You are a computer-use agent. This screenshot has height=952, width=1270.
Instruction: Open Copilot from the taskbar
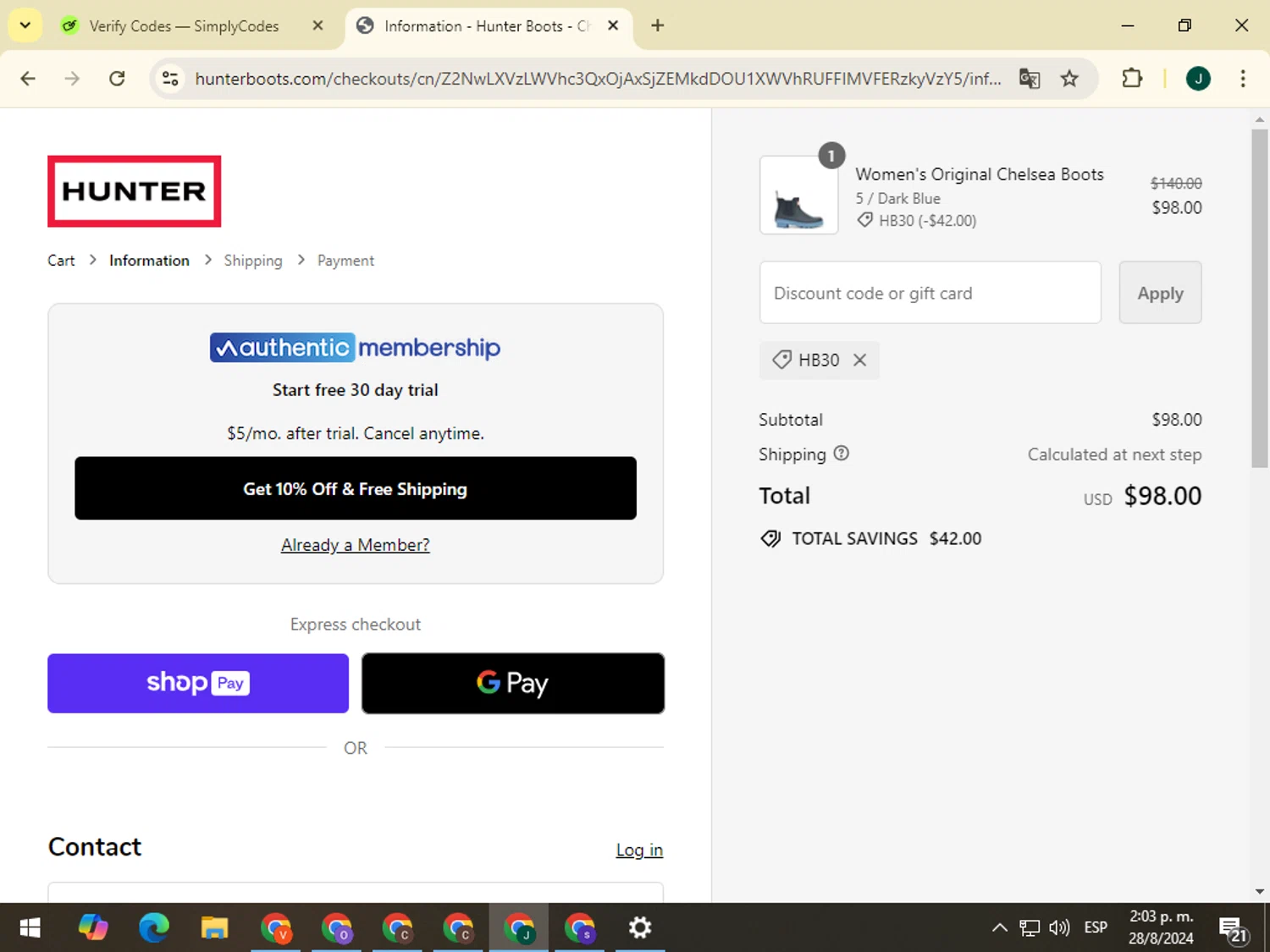coord(93,927)
